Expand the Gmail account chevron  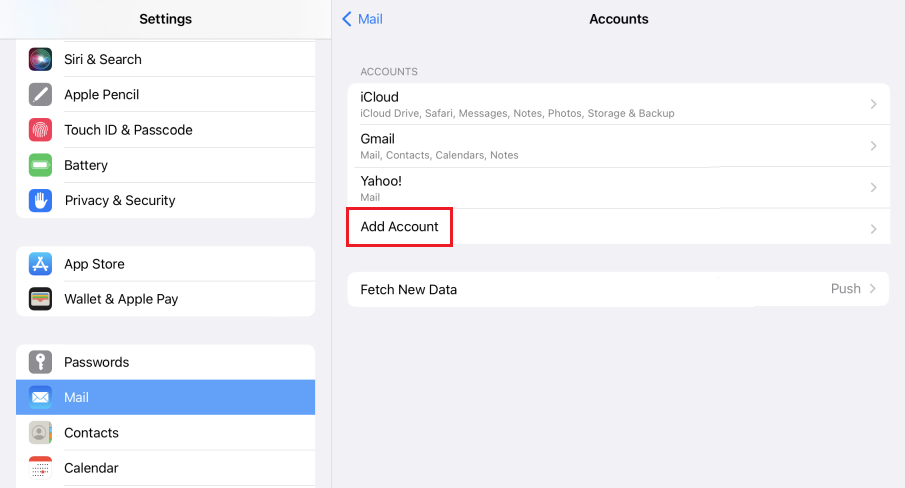point(873,146)
